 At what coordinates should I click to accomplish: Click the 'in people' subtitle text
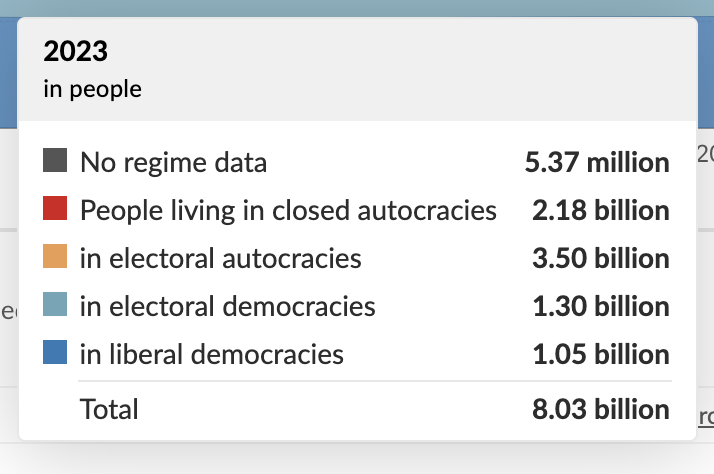(x=92, y=89)
